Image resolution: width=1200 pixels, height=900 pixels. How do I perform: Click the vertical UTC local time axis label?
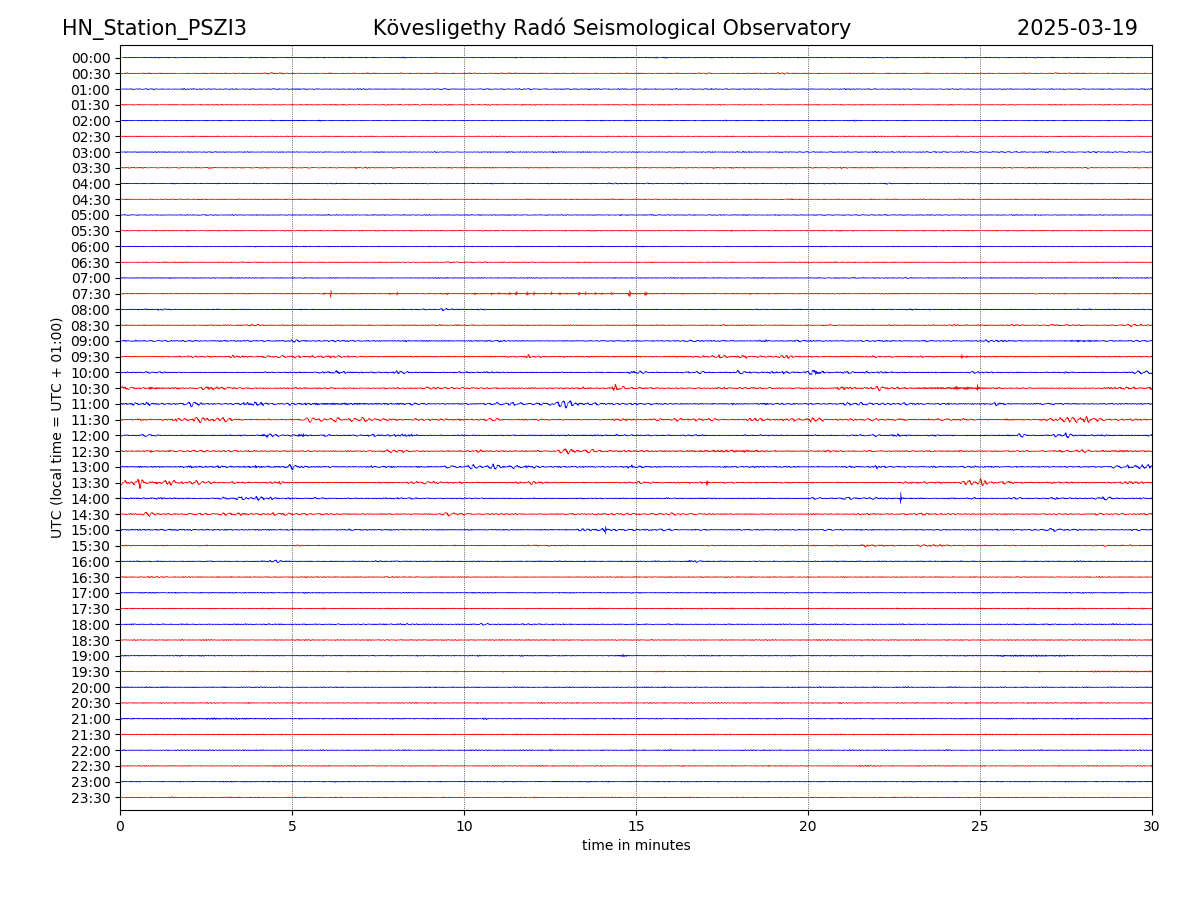tap(57, 427)
